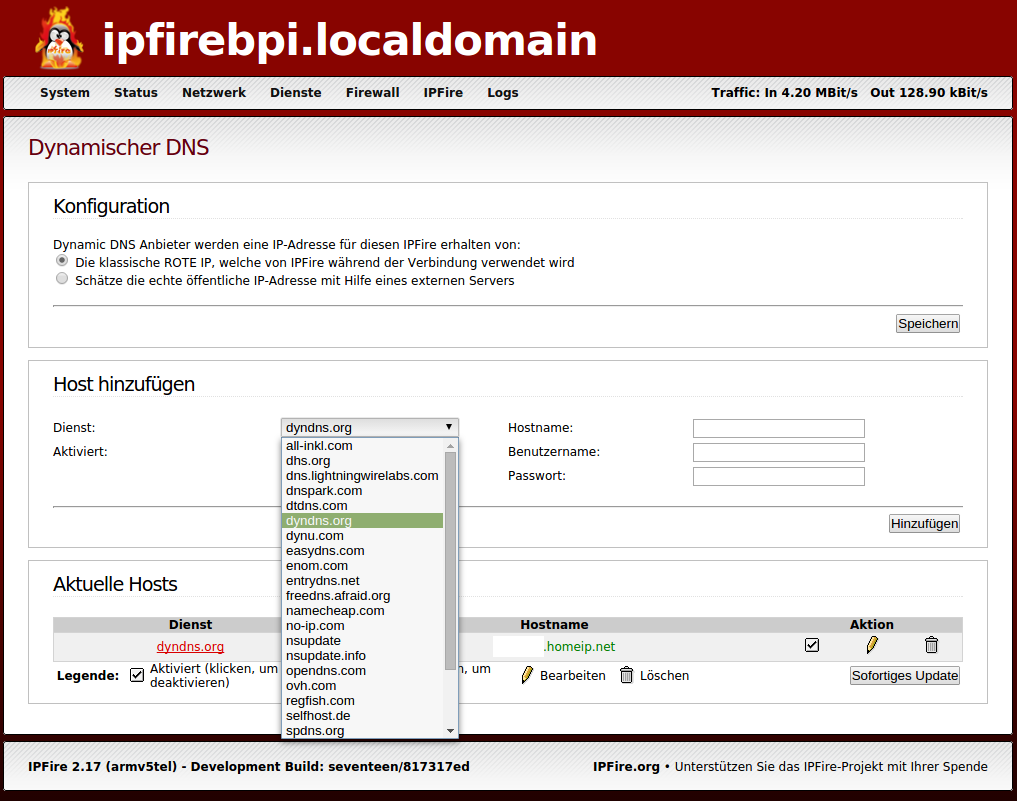This screenshot has height=801, width=1017.
Task: Select selfhost.de option
Action: (x=363, y=715)
